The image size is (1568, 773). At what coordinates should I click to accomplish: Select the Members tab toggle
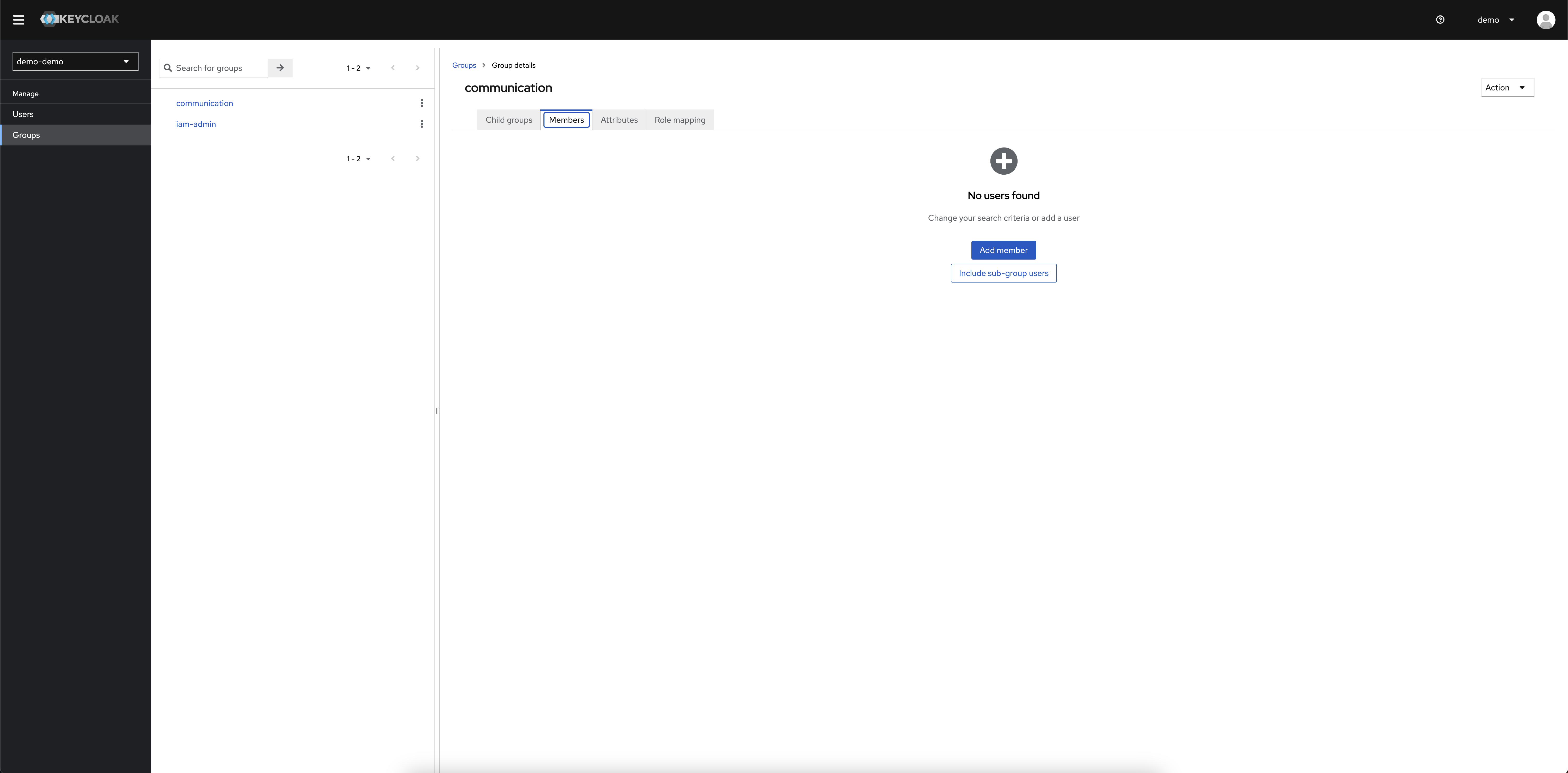click(x=566, y=119)
